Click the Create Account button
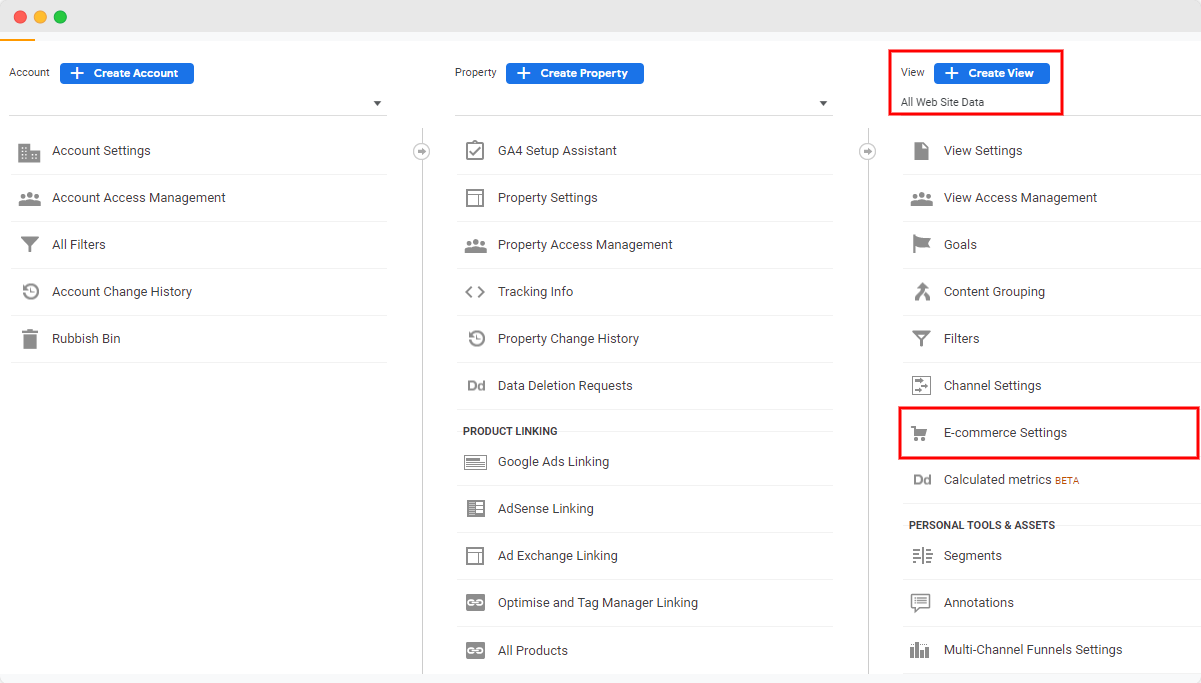1201x683 pixels. coord(126,73)
